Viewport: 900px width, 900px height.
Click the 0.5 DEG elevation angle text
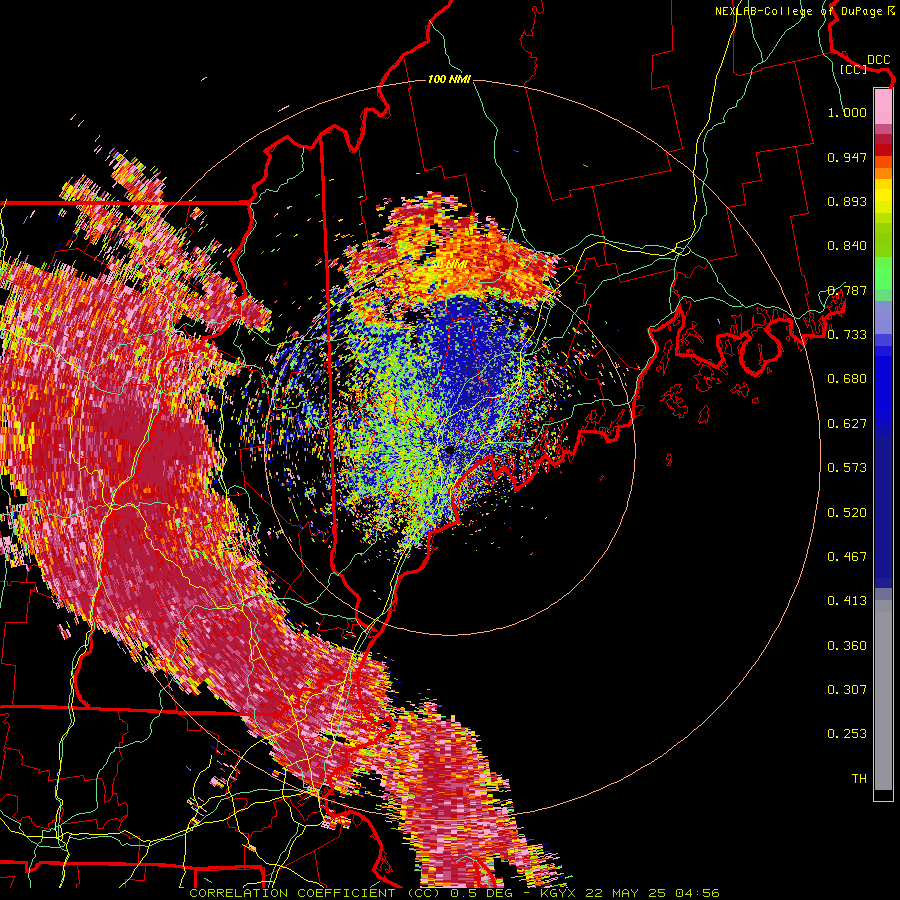(481, 893)
